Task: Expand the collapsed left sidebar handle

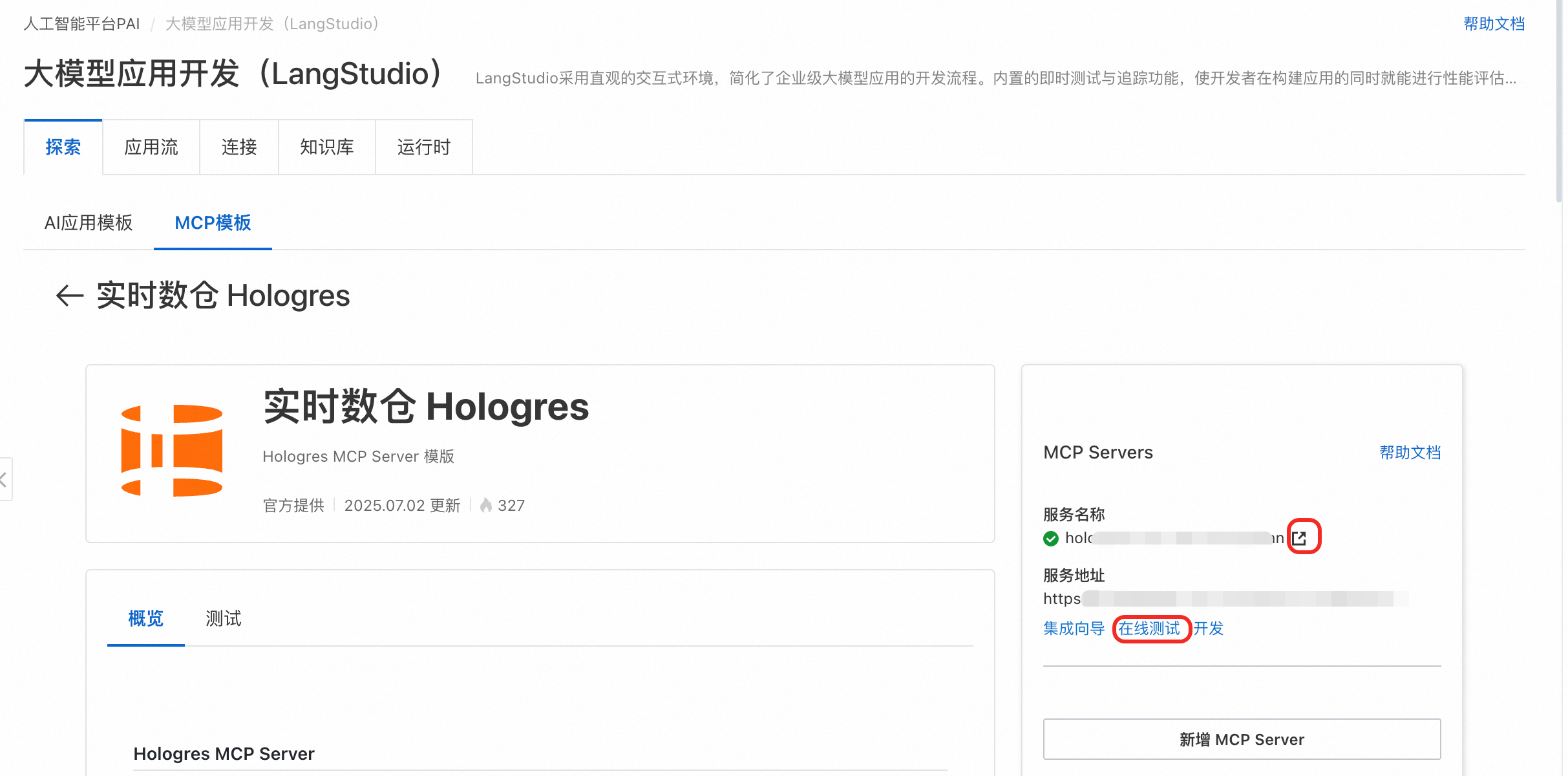Action: 5,479
